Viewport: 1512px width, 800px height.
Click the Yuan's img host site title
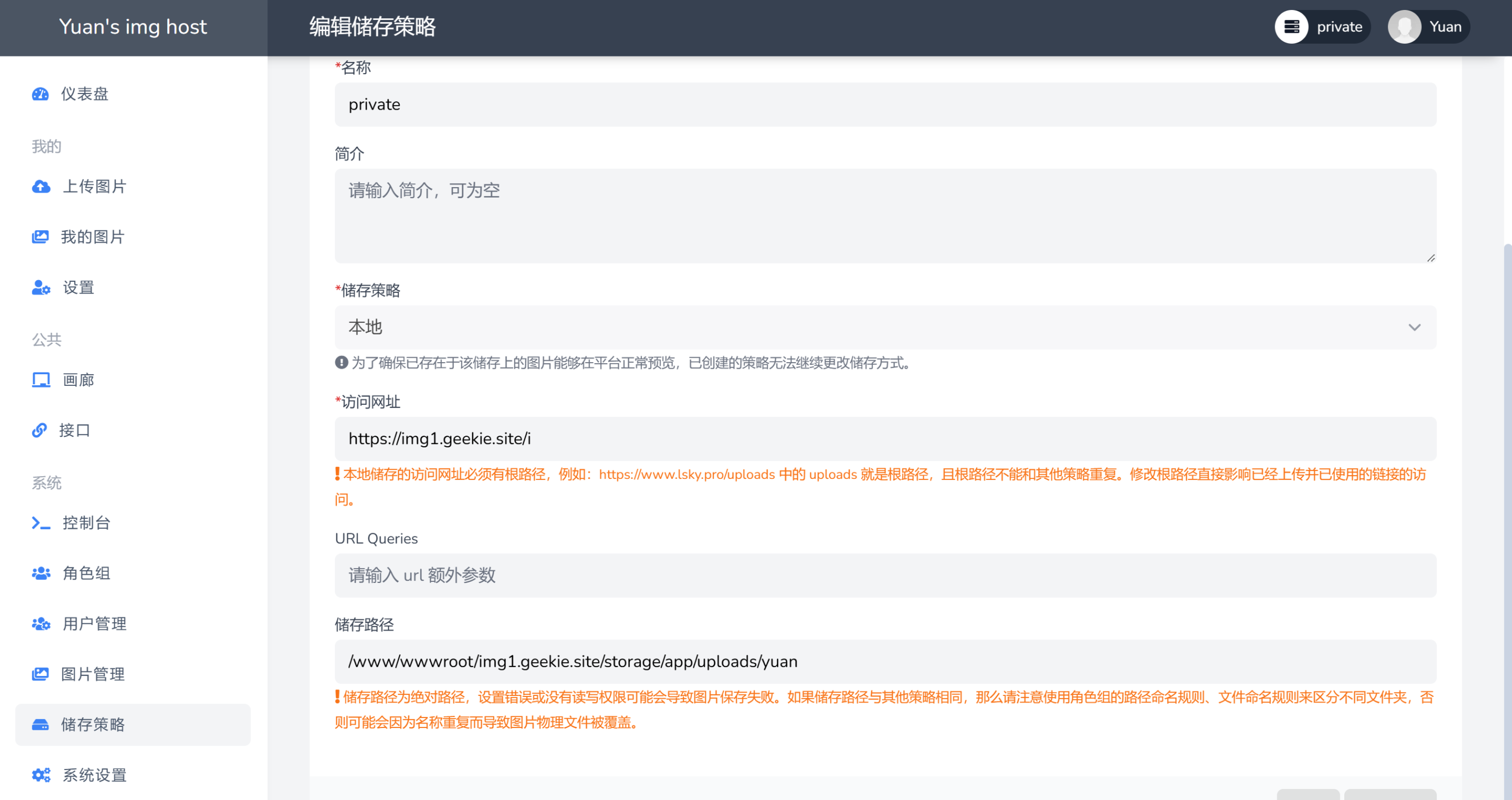coord(133,27)
